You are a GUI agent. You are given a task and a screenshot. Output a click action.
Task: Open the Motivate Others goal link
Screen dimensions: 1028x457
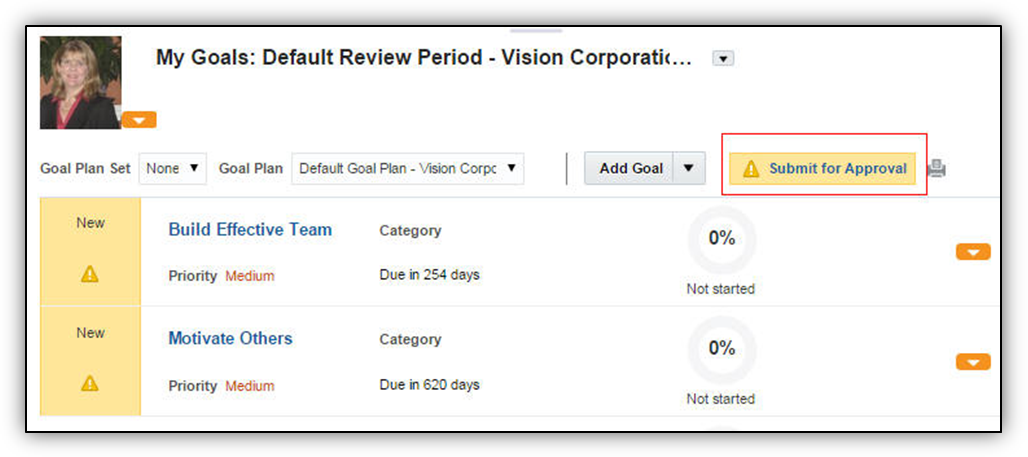tap(230, 338)
